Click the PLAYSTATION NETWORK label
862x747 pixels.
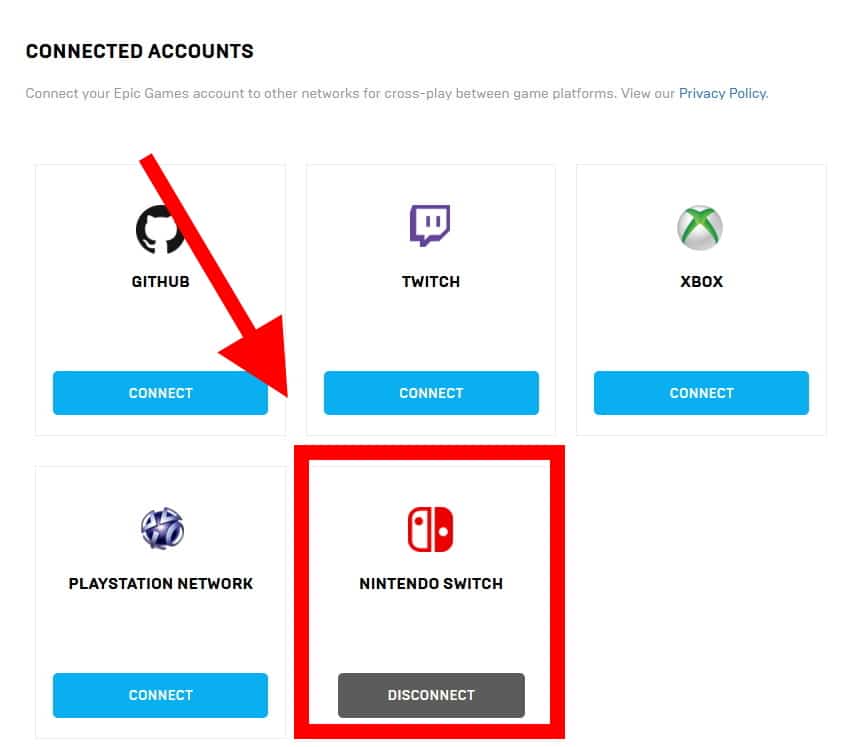click(161, 584)
